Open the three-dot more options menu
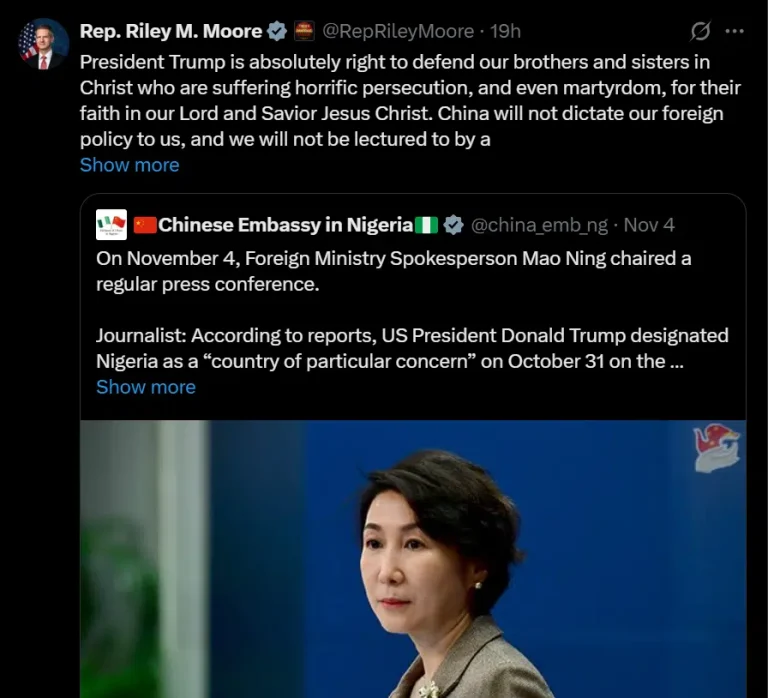Viewport: 768px width, 698px height. point(734,31)
